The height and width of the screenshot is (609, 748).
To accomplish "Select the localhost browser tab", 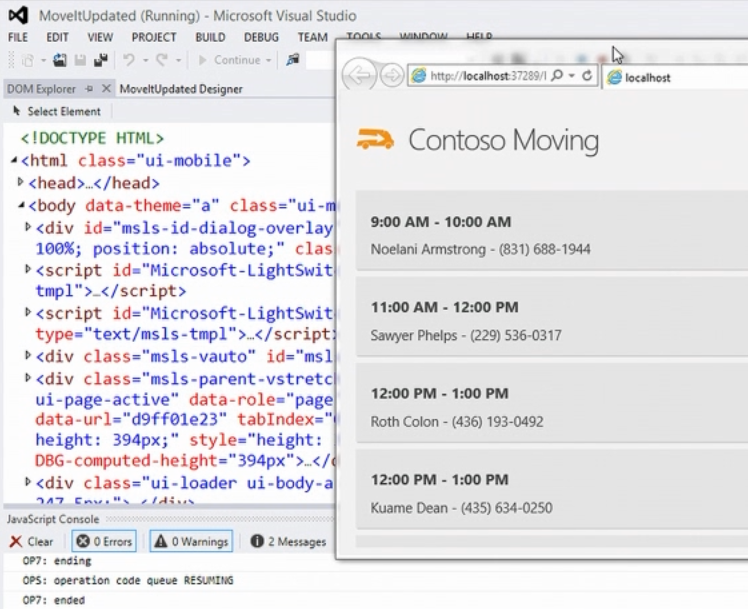I will 675,77.
